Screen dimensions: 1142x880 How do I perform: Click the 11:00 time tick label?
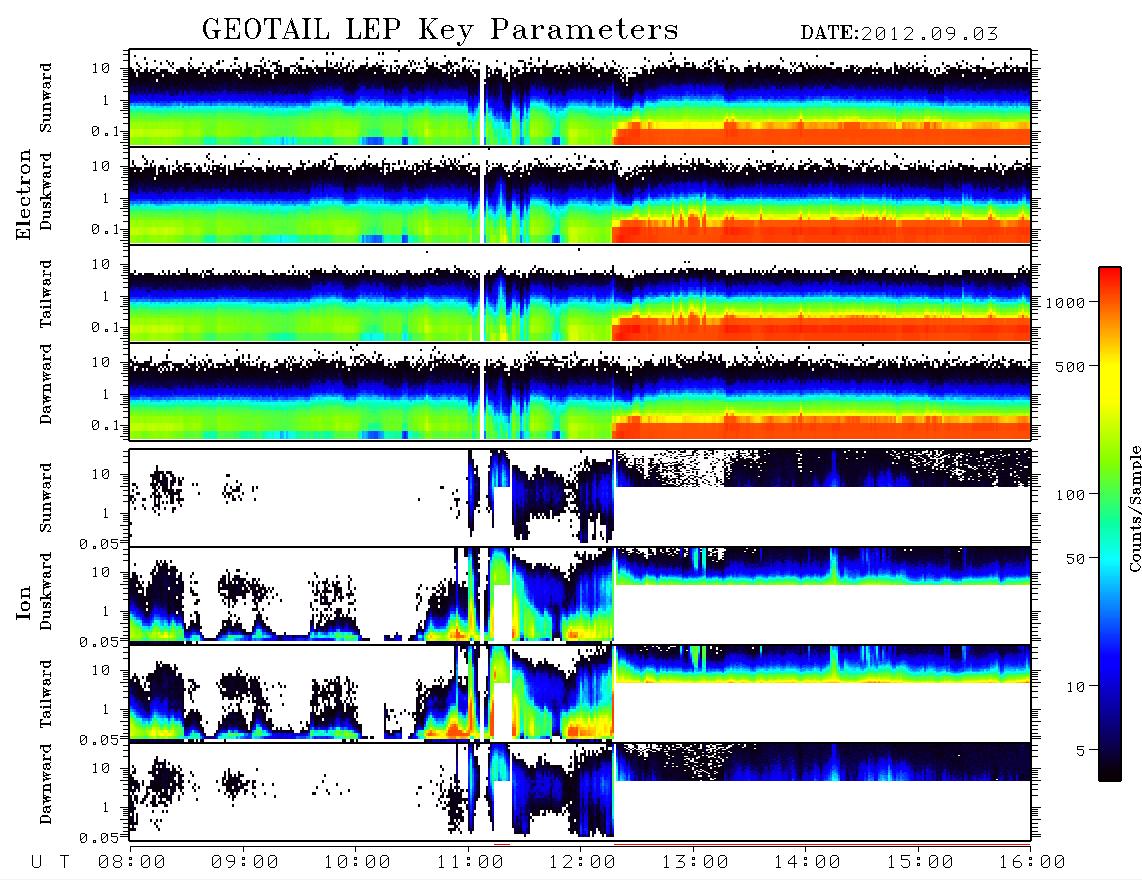coord(470,862)
